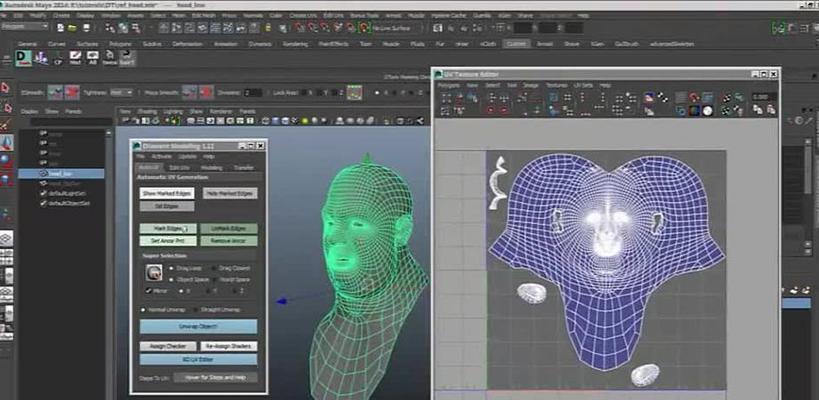Click the 3D UV Editor button
The image size is (819, 400).
pos(198,359)
